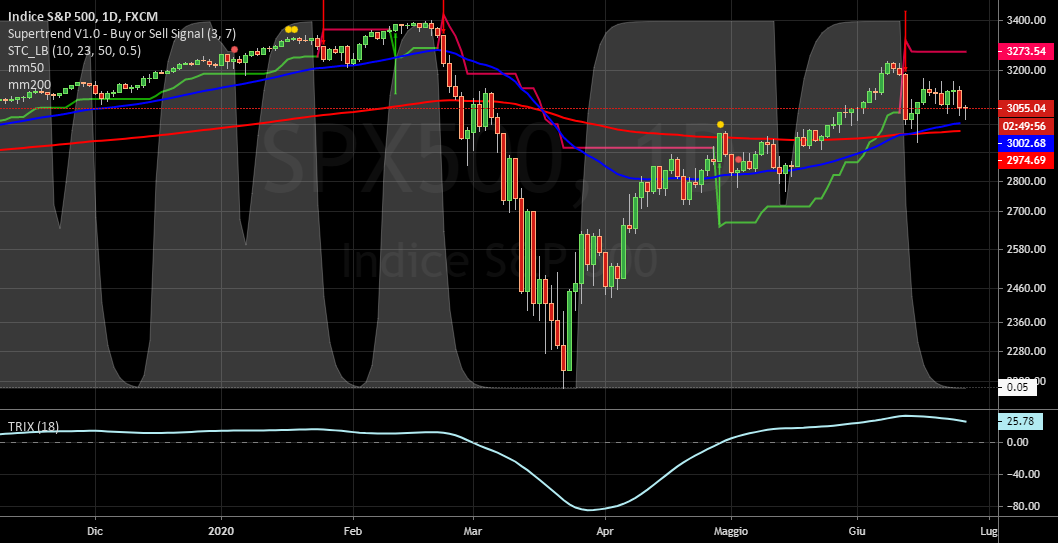Click the Indice S&P 500 chart title

click(83, 16)
